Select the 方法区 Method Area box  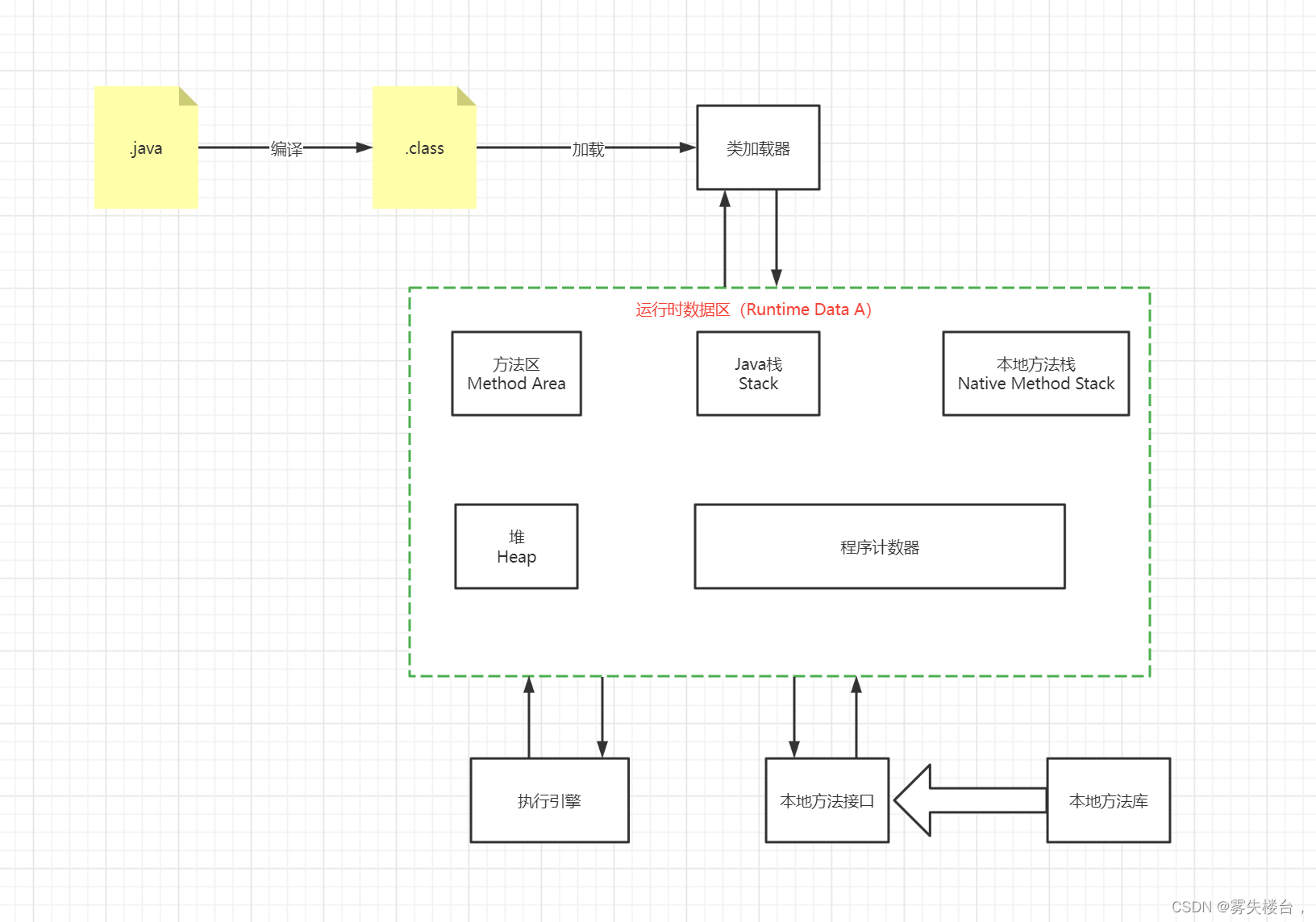click(516, 374)
